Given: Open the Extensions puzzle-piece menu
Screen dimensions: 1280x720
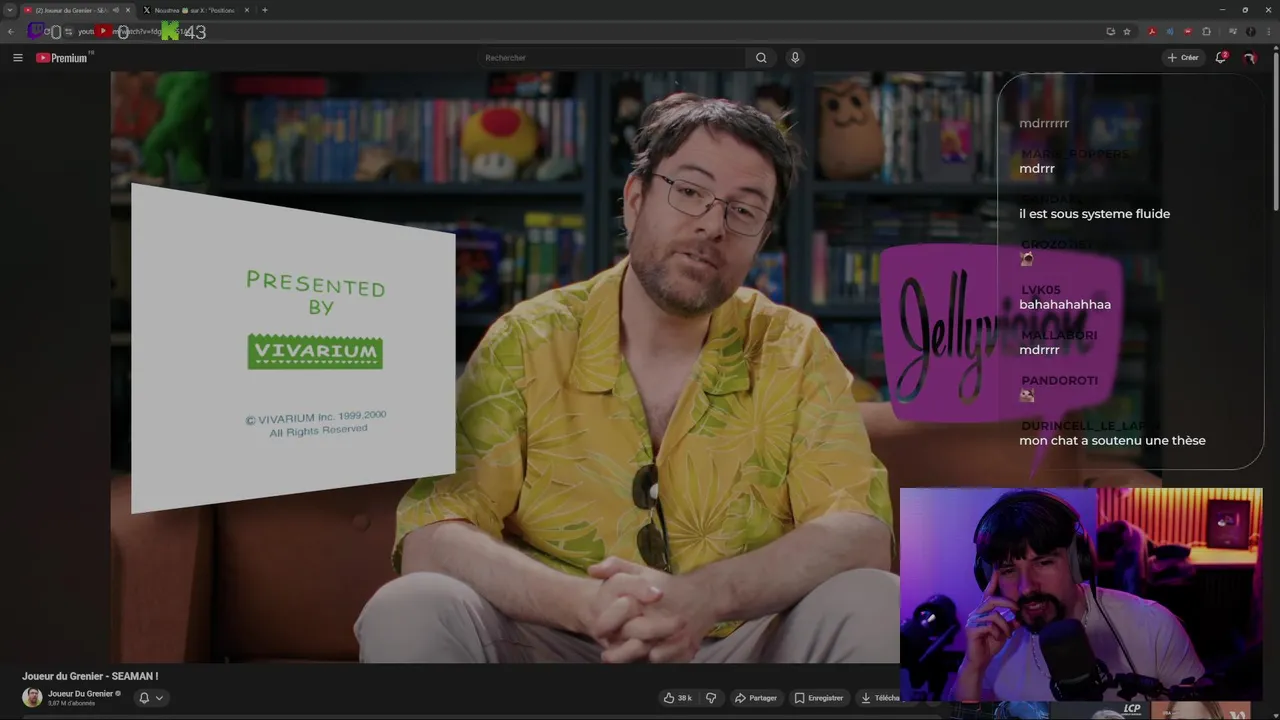Looking at the screenshot, I should (x=1206, y=32).
